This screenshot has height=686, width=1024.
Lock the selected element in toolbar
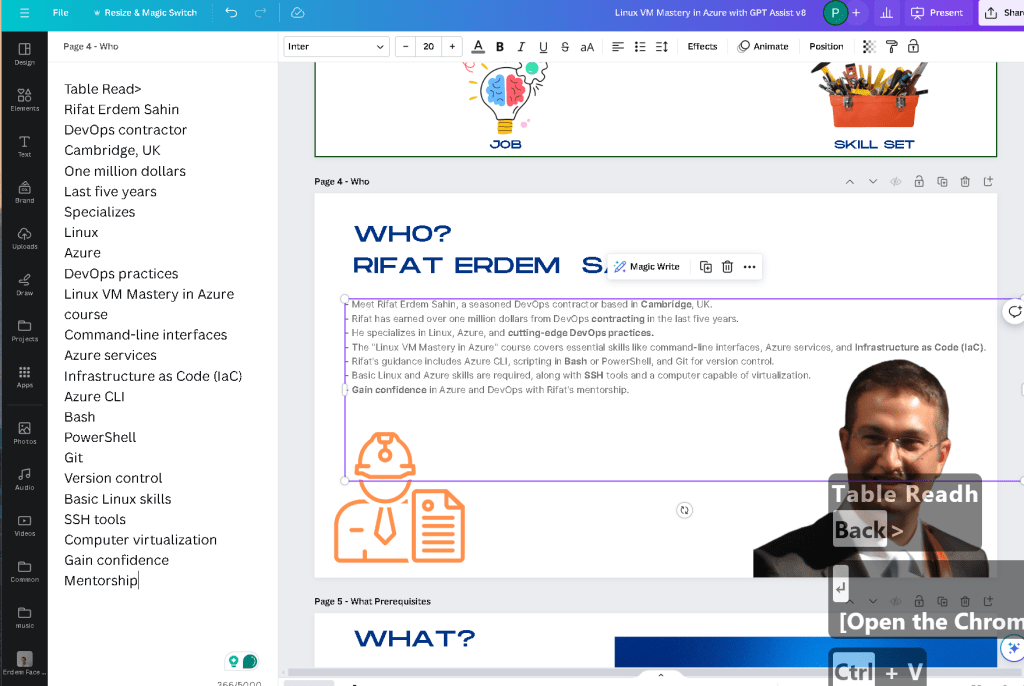pyautogui.click(x=913, y=46)
